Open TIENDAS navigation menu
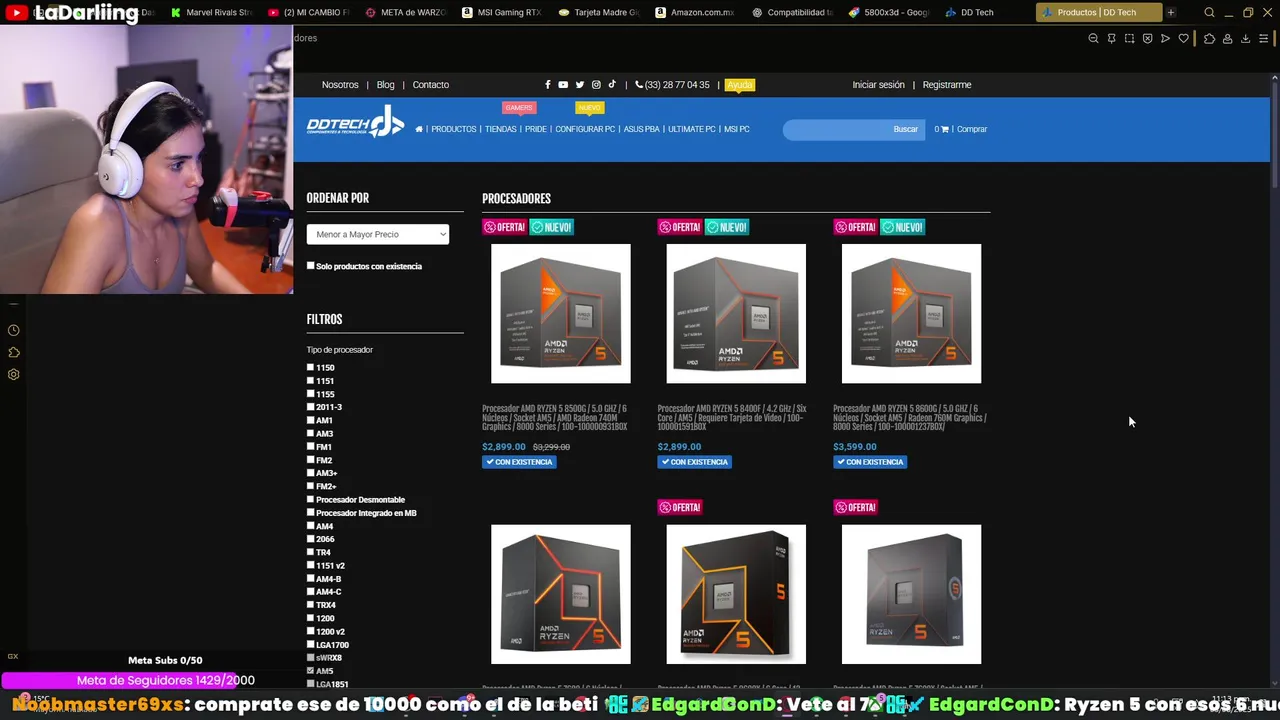1280x720 pixels. tap(501, 129)
